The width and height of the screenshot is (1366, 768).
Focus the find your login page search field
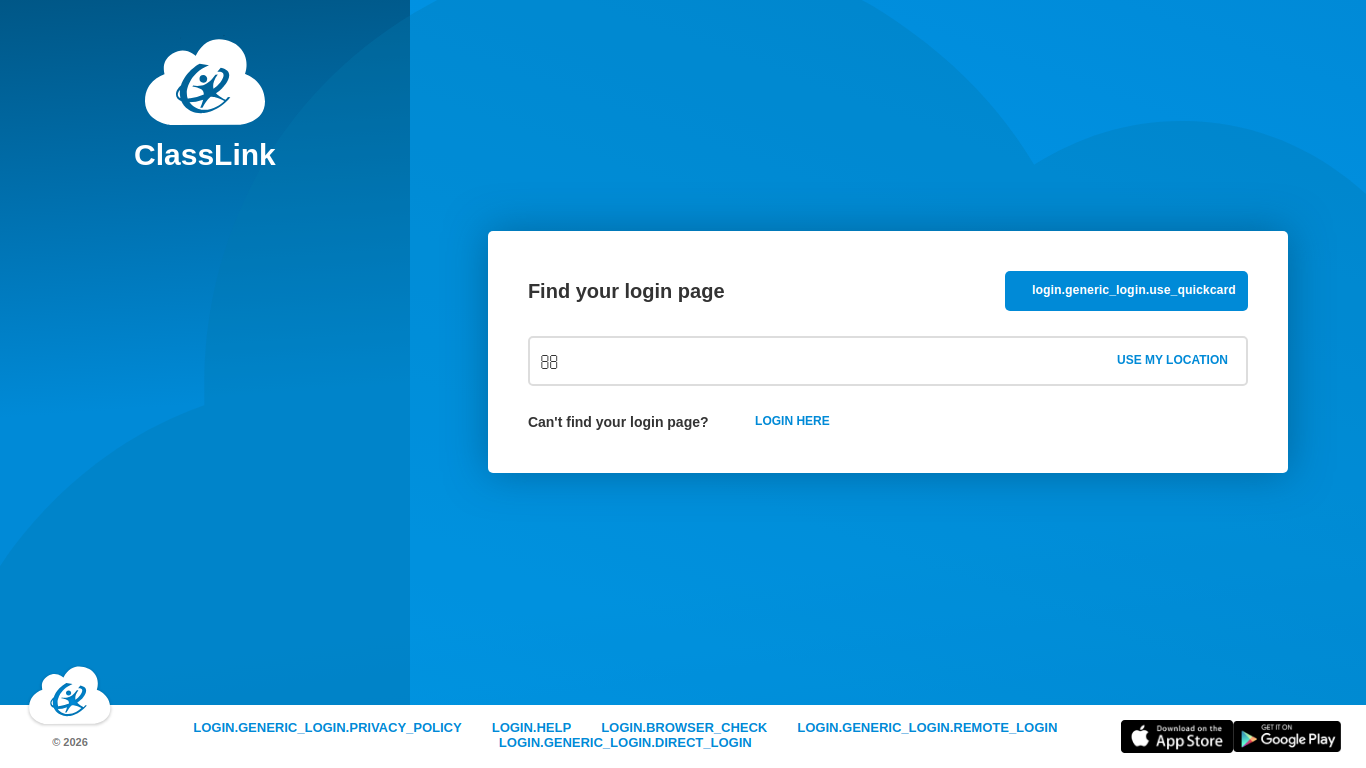[x=888, y=361]
